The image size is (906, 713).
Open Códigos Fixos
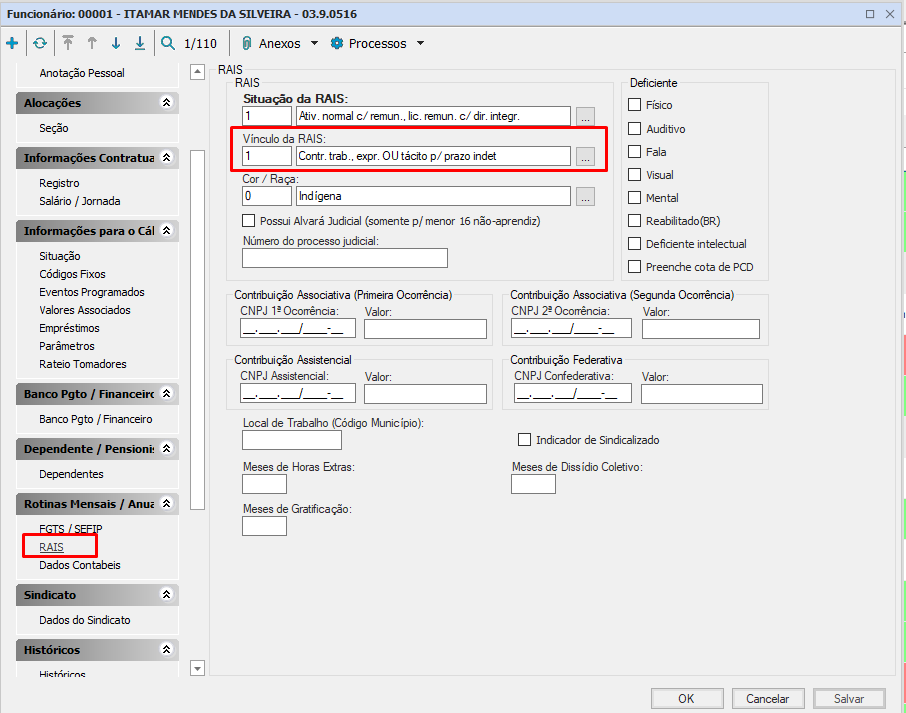click(72, 274)
